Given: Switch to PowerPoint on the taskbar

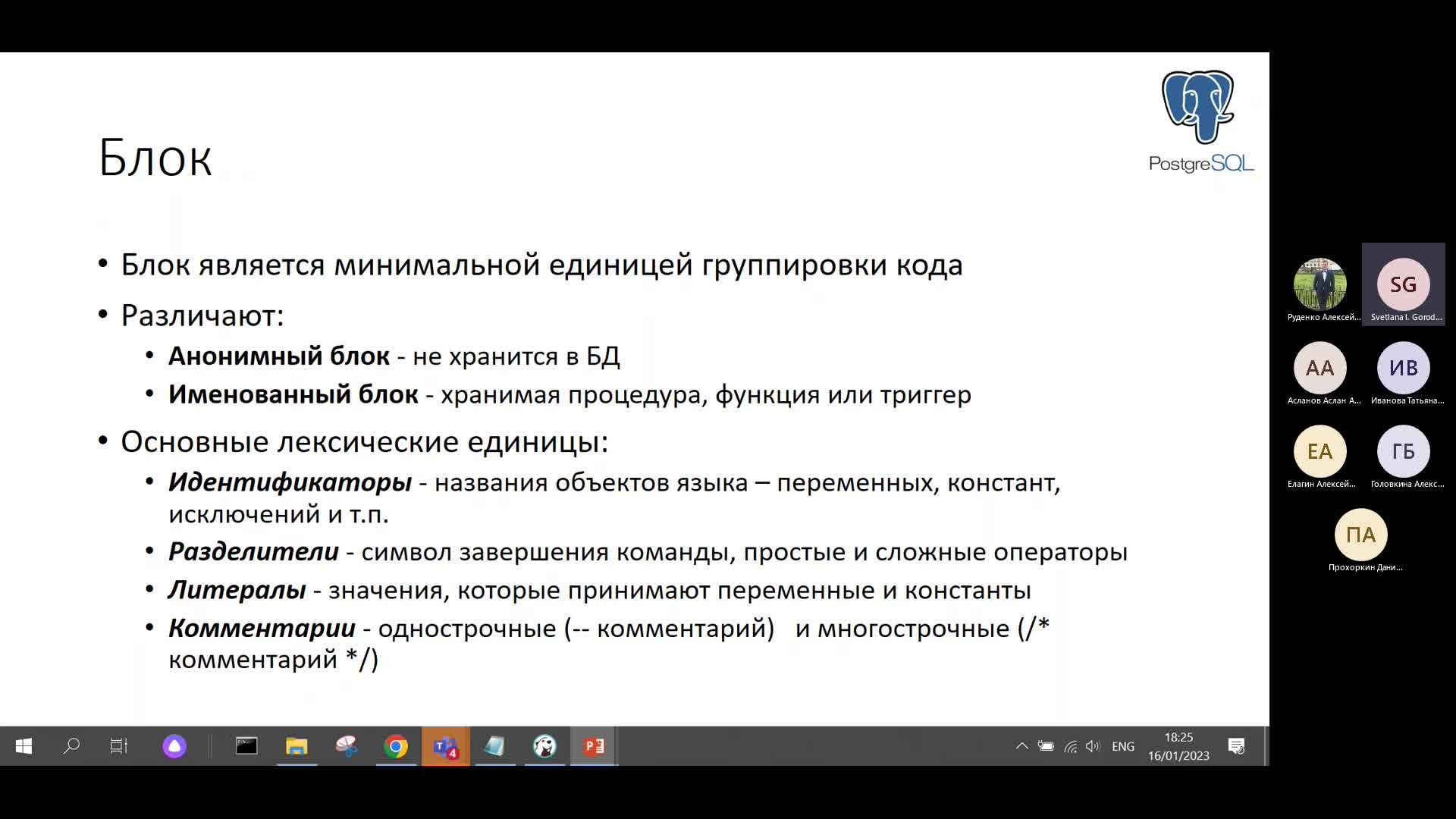Looking at the screenshot, I should pos(594,746).
